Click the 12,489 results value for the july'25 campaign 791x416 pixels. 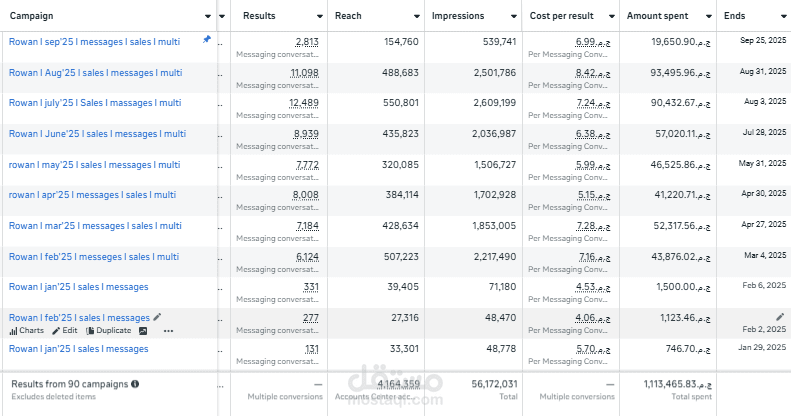pyautogui.click(x=304, y=104)
